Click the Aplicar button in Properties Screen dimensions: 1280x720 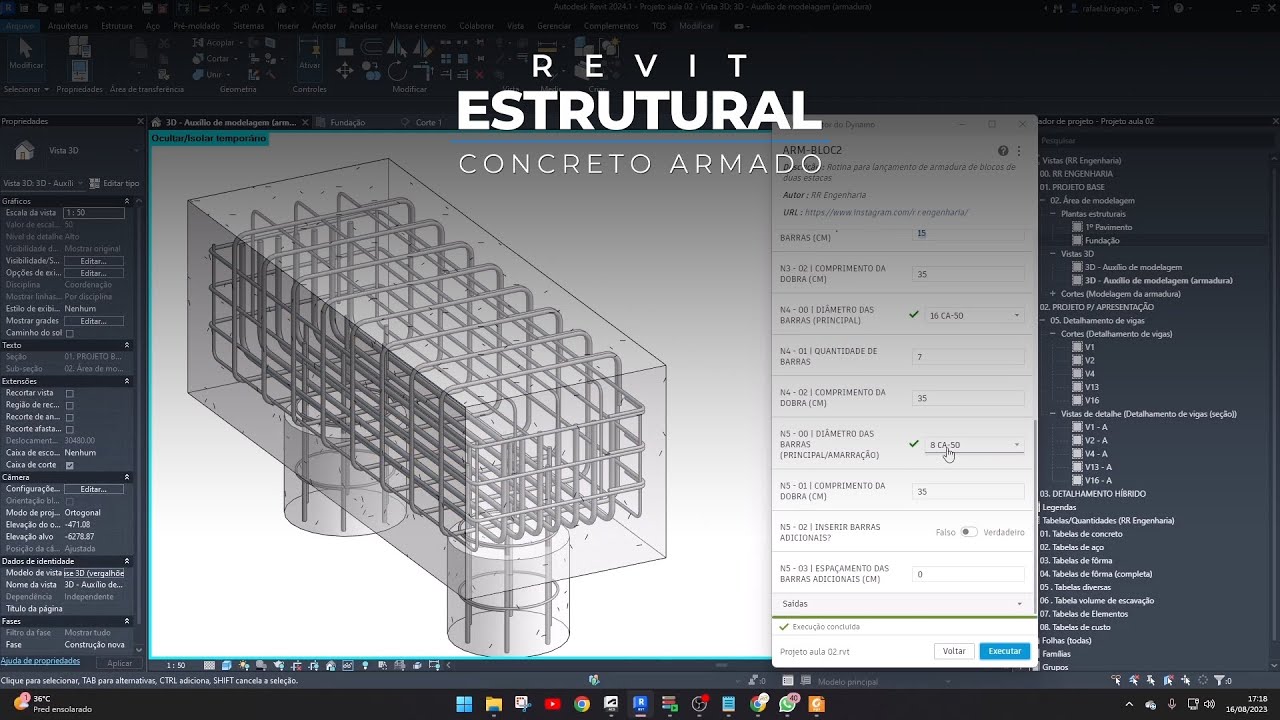point(120,663)
